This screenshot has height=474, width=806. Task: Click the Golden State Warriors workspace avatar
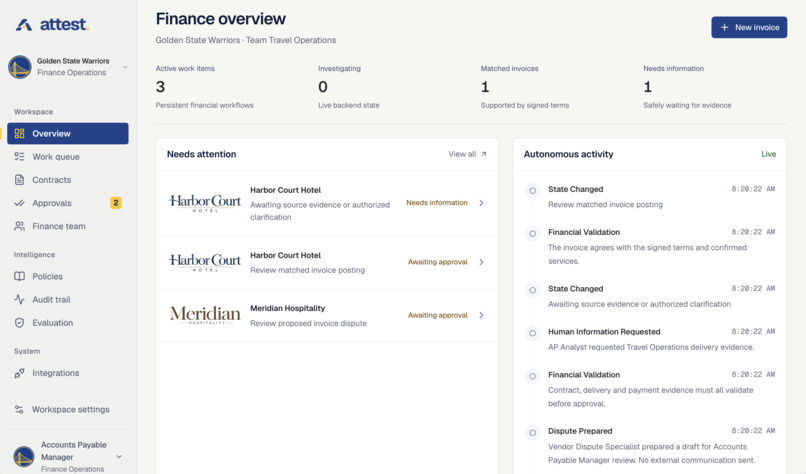click(20, 67)
